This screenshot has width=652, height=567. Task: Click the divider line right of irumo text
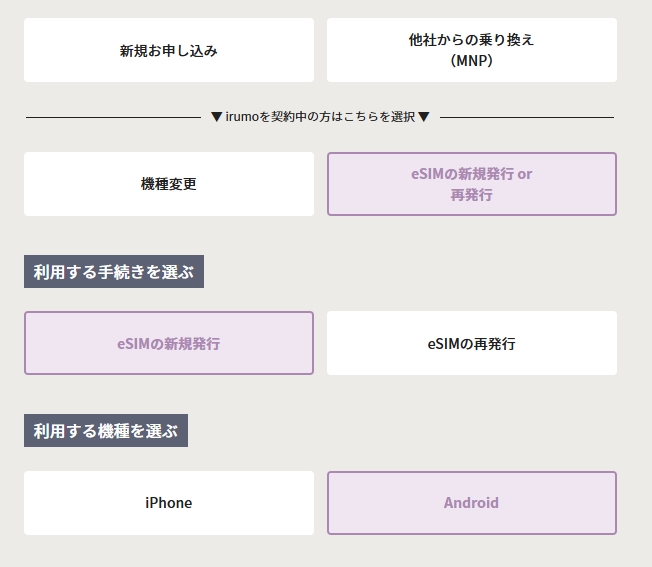click(x=527, y=117)
